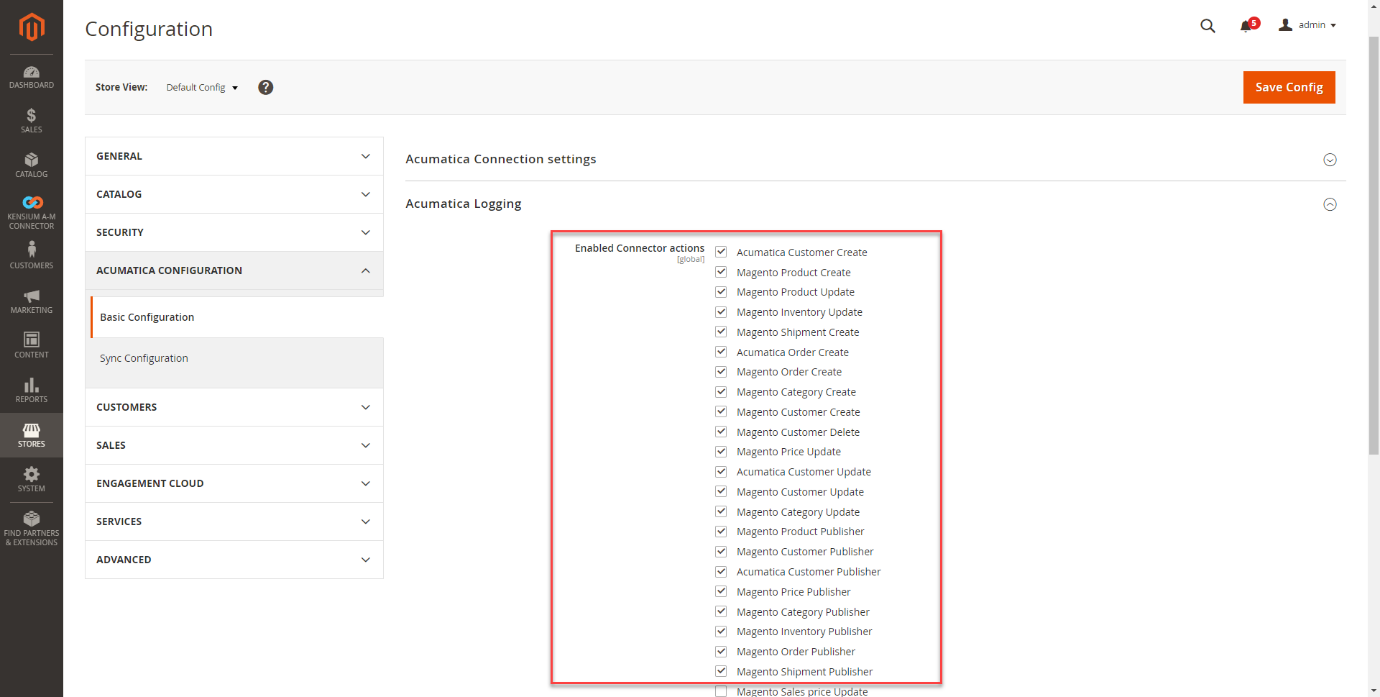Expand the Sales config section
This screenshot has width=1380, height=697.
click(x=234, y=445)
